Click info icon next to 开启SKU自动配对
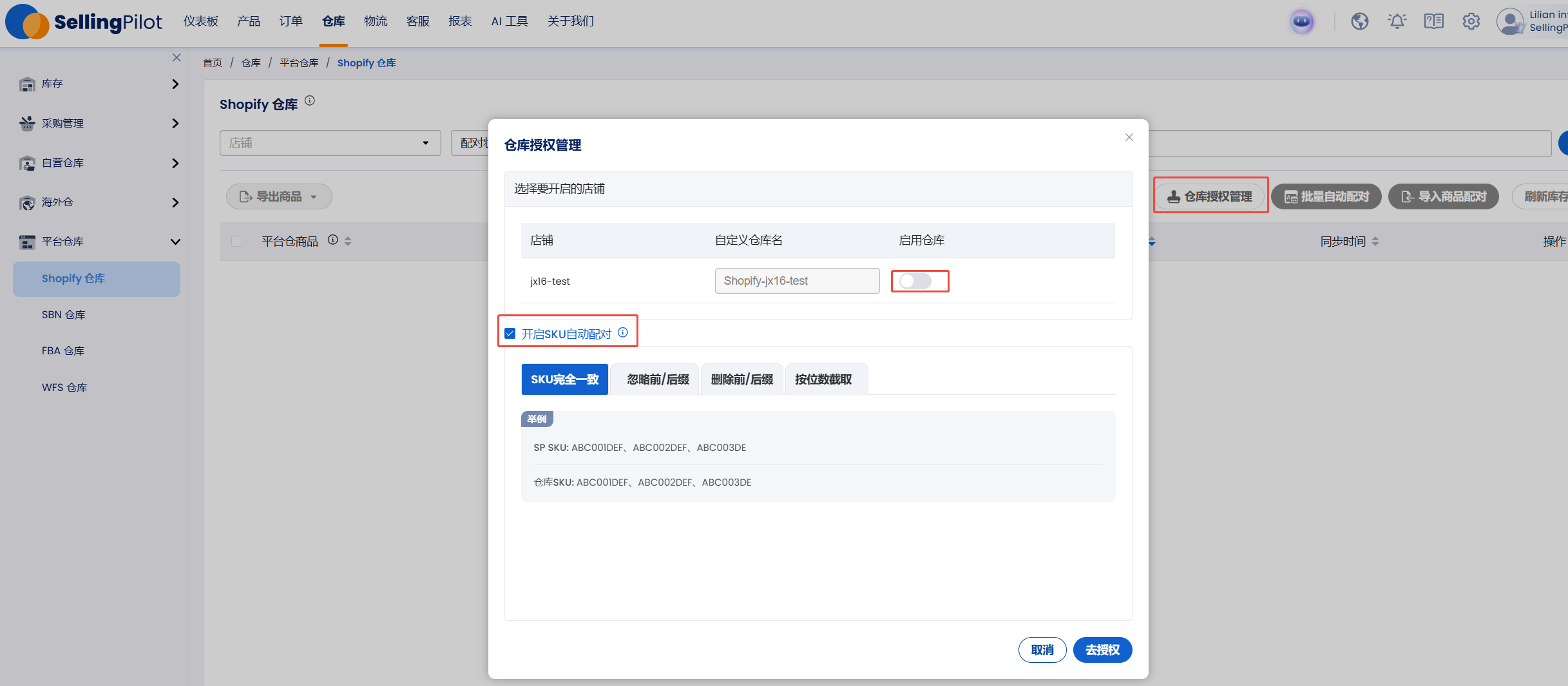The width and height of the screenshot is (1568, 686). pos(623,332)
